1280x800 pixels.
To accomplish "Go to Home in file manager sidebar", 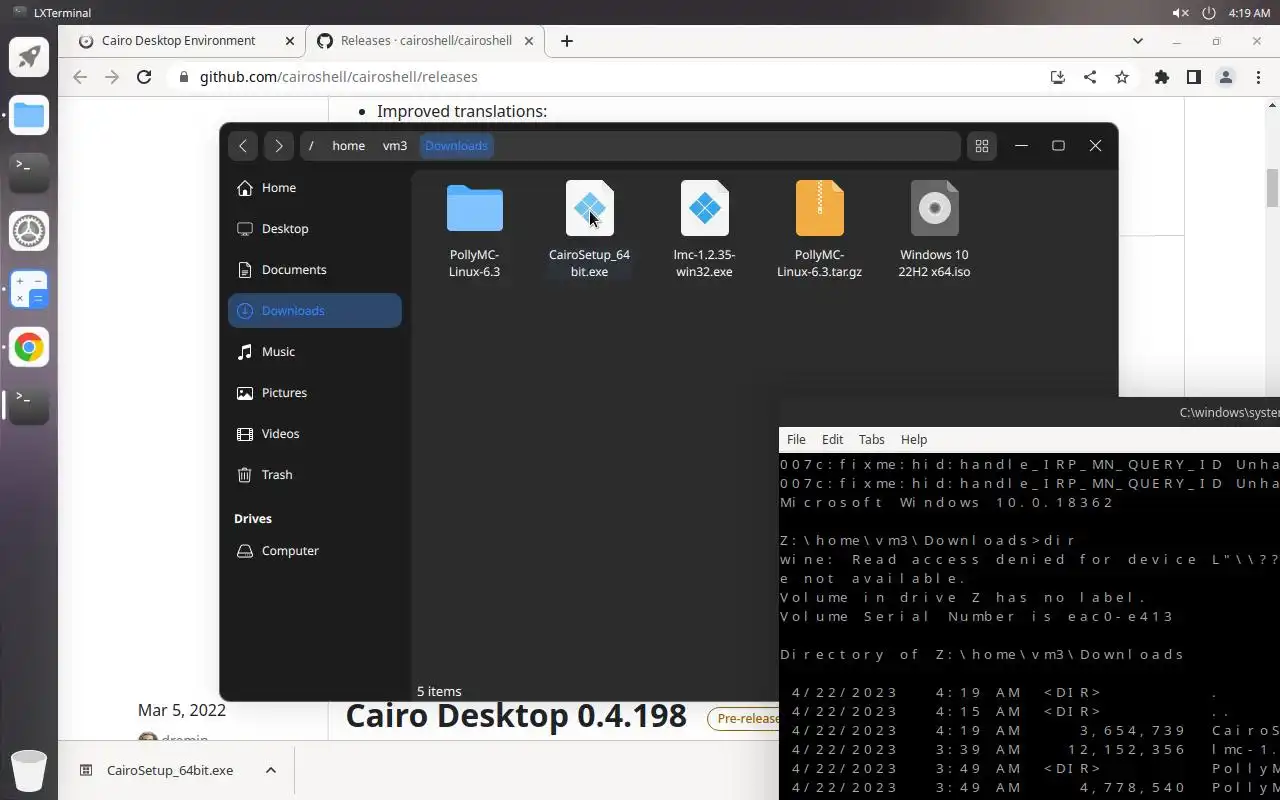I will tap(315, 188).
